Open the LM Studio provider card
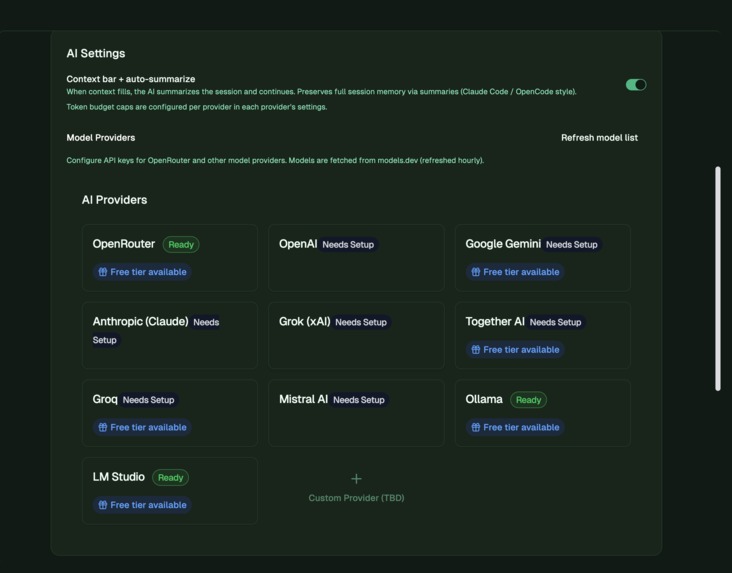 point(170,491)
